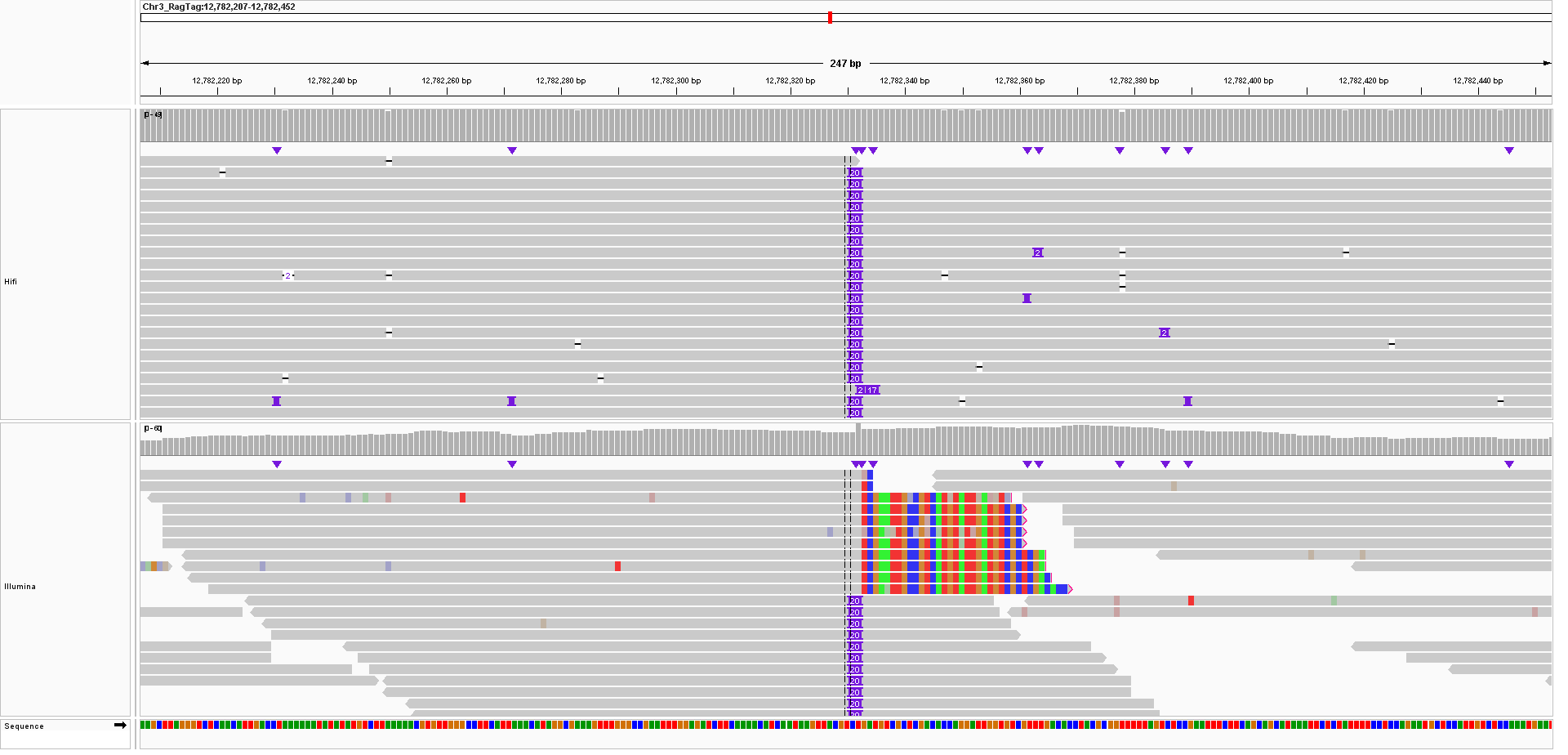
Task: Click the sequence strand direction arrow in the Sequence panel
Action: tap(121, 725)
